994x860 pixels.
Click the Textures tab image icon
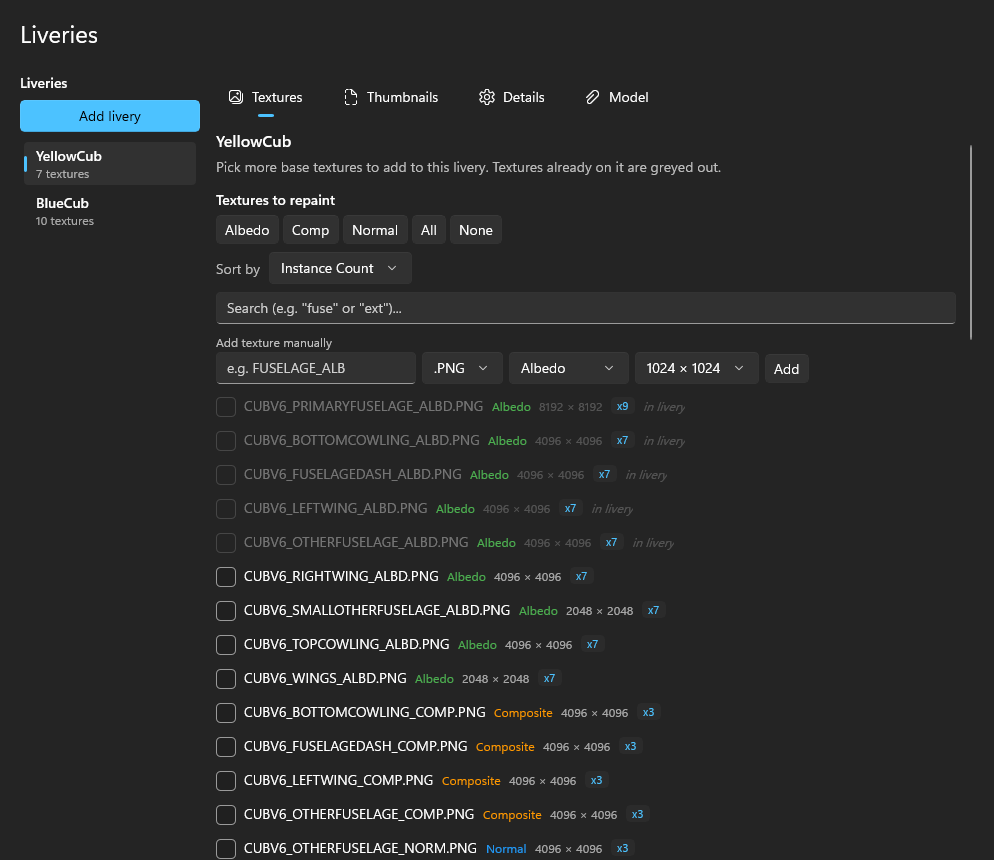point(236,97)
